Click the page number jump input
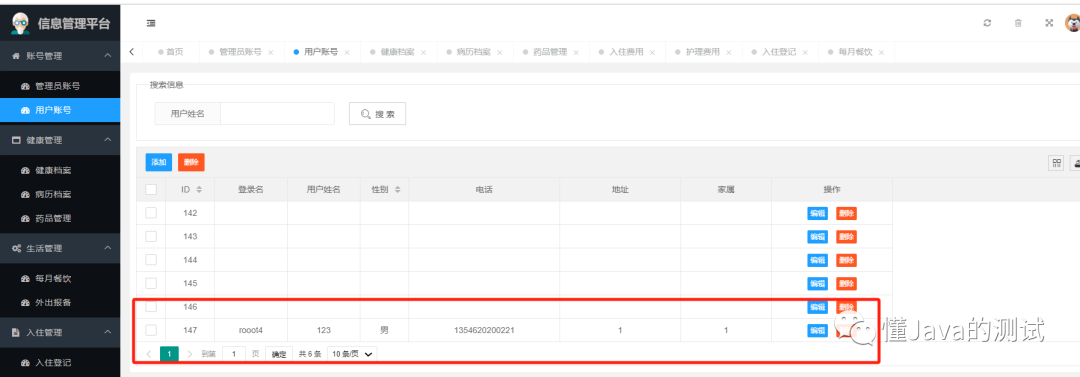1080x377 pixels. (234, 354)
